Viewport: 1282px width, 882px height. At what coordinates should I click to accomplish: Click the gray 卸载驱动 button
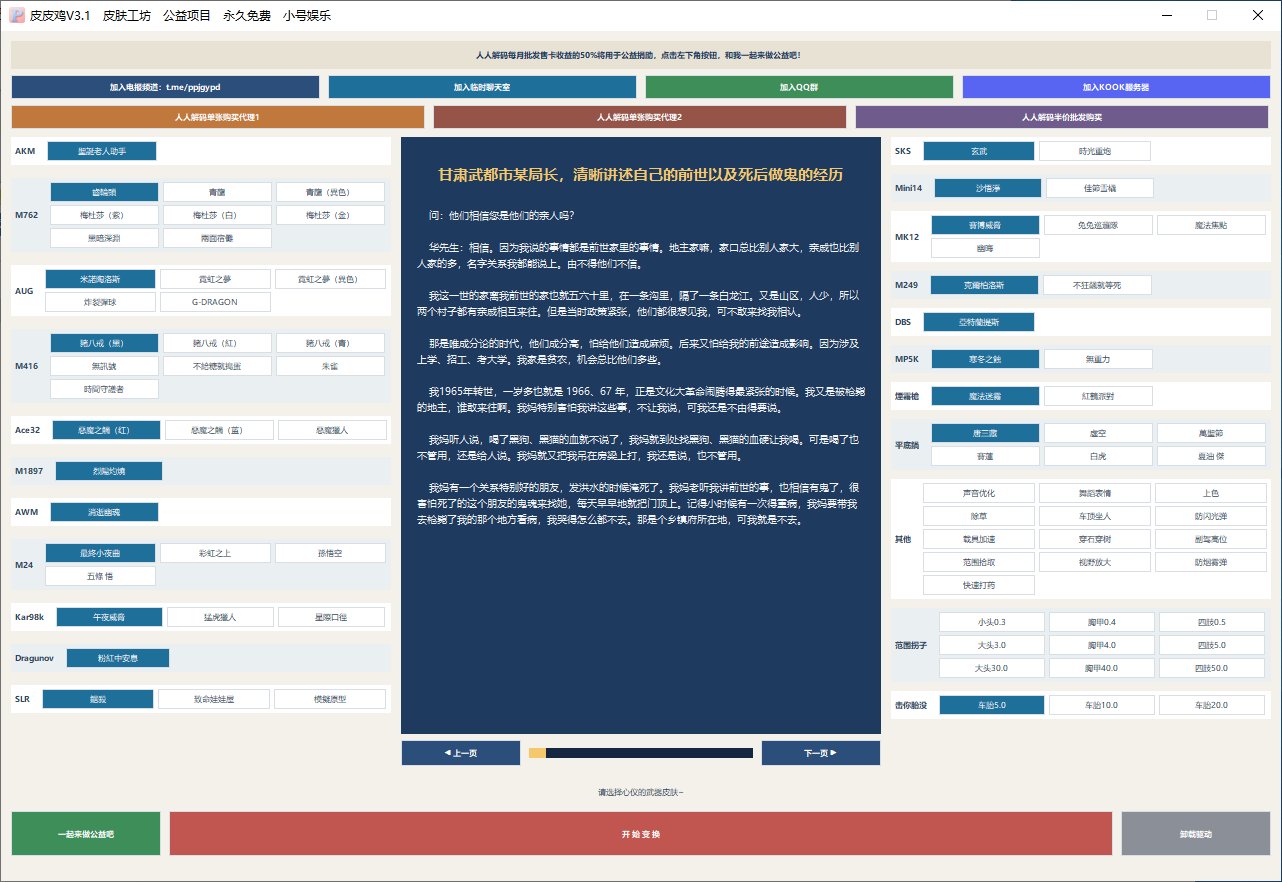click(x=1195, y=833)
